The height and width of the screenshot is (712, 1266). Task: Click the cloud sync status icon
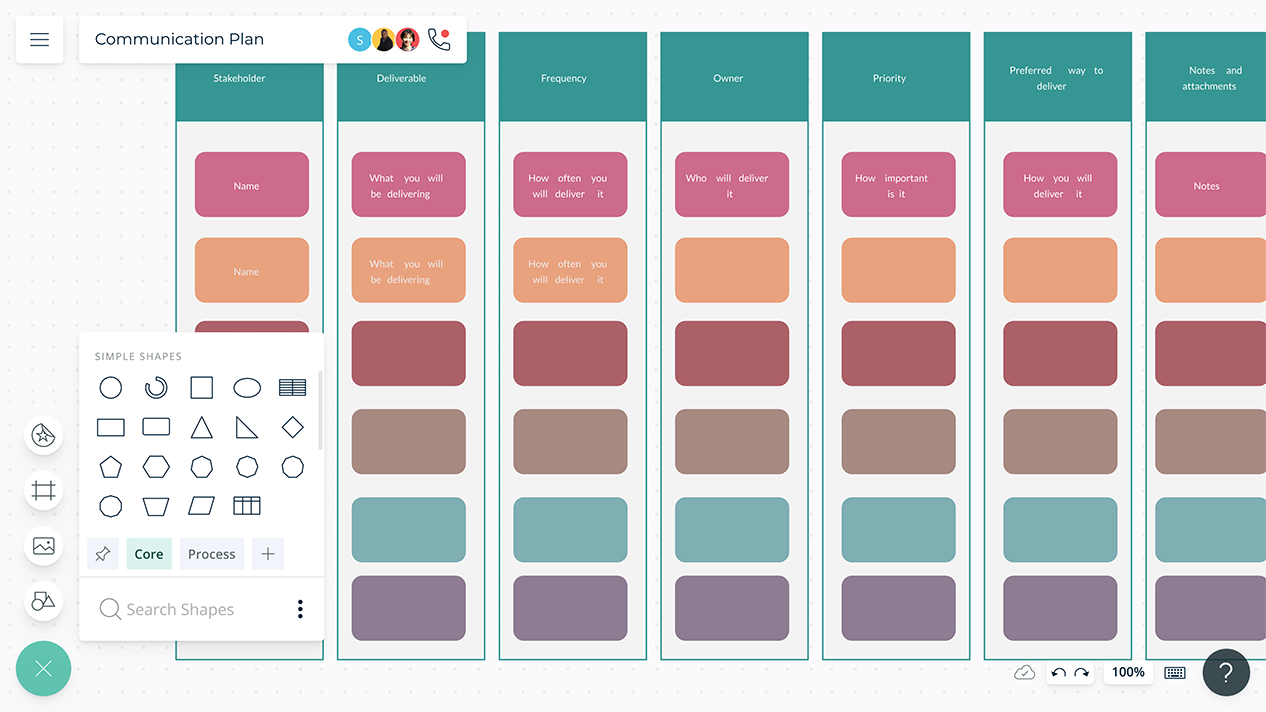[x=1024, y=673]
